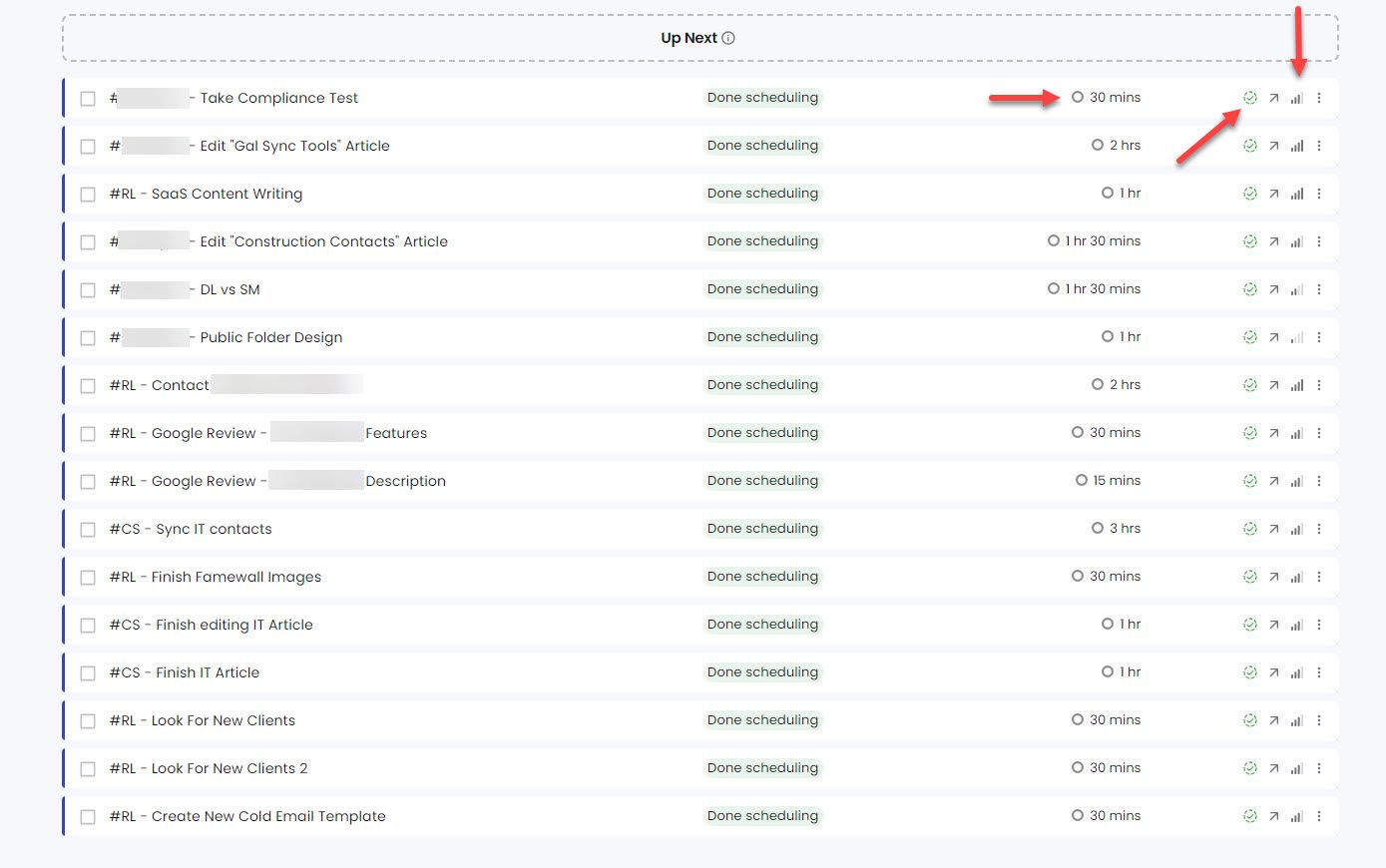Click info icon next to Up Next
Viewport: 1386px width, 868px height.
coord(728,38)
